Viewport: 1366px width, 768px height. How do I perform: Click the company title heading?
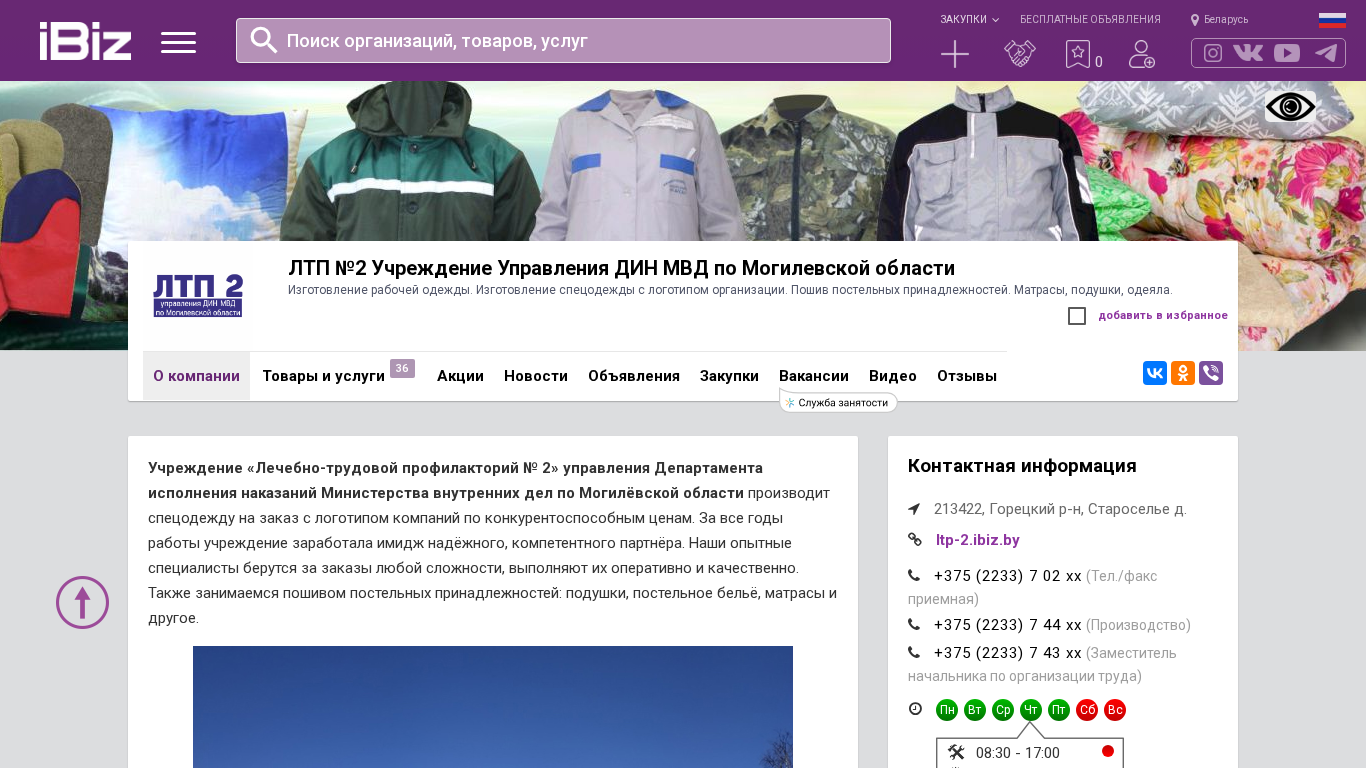coord(621,268)
